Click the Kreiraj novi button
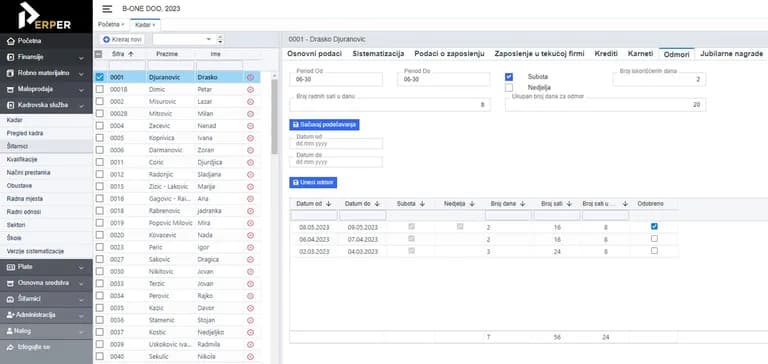The width and height of the screenshot is (768, 364). click(122, 39)
